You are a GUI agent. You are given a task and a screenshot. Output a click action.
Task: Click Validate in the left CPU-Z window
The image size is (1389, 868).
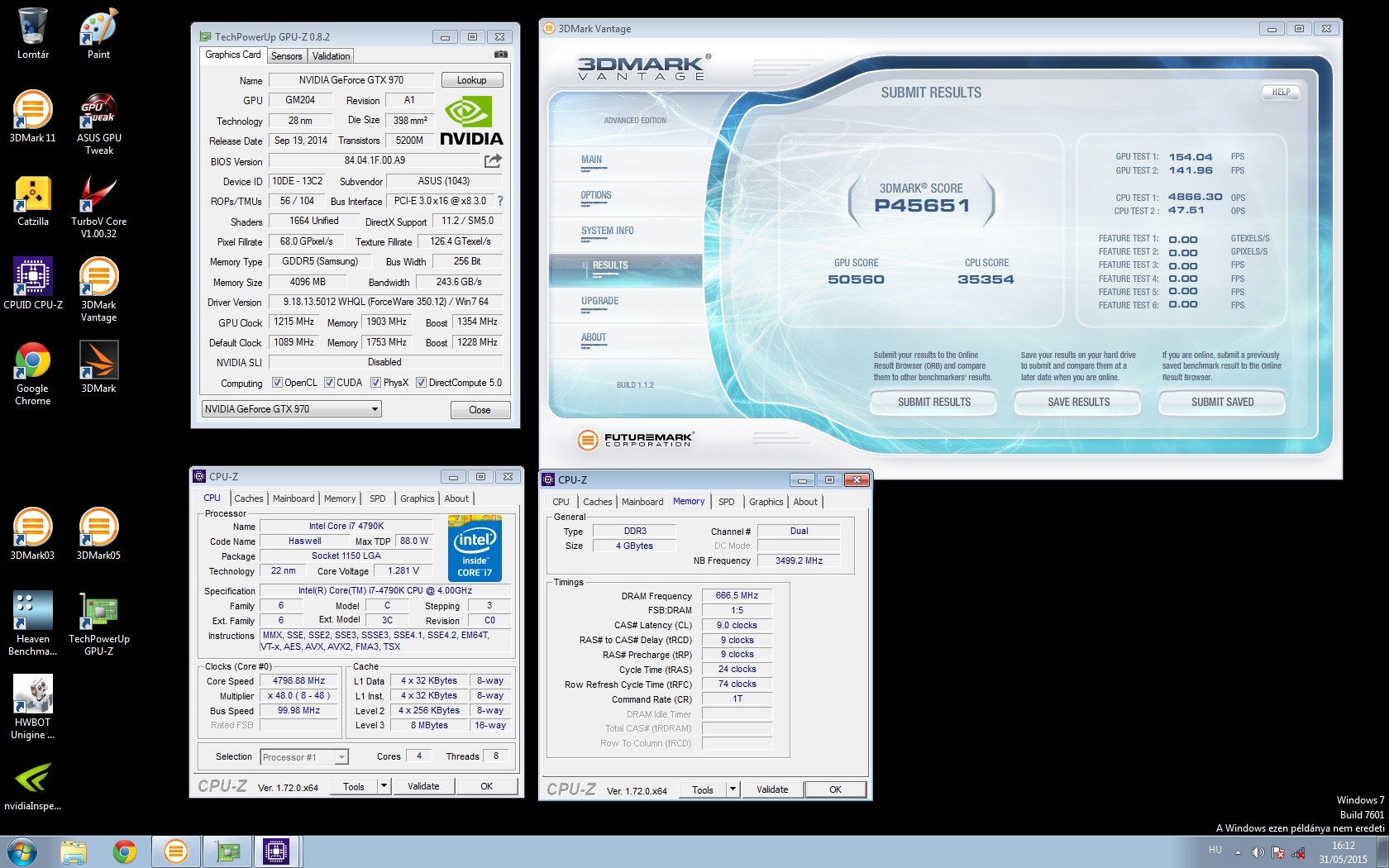[x=423, y=786]
